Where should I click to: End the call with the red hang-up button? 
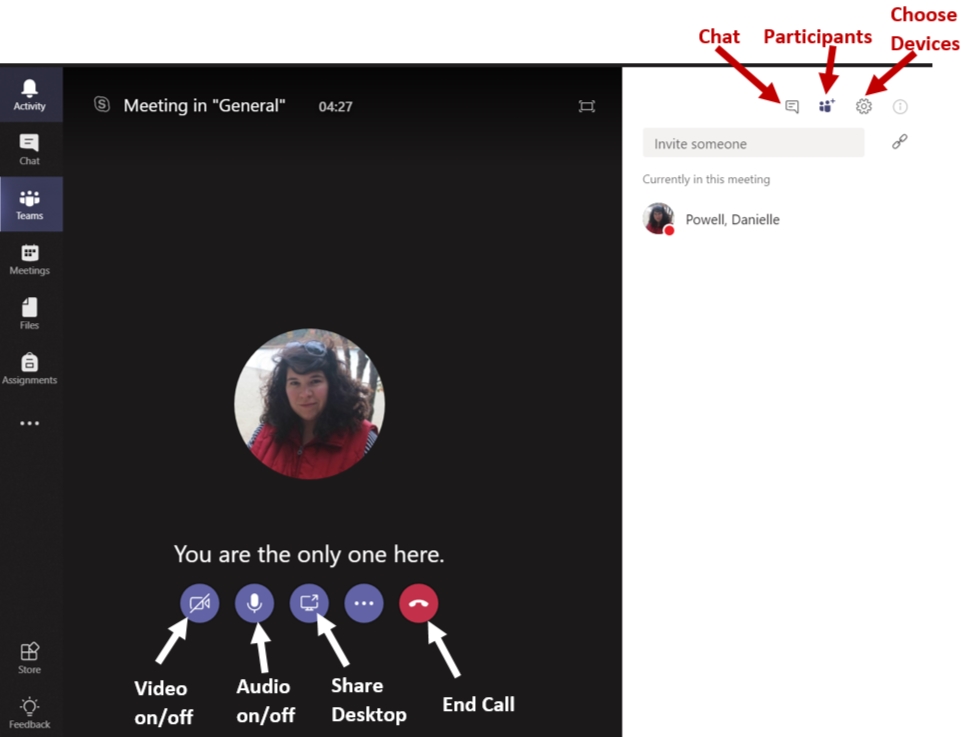pyautogui.click(x=418, y=603)
